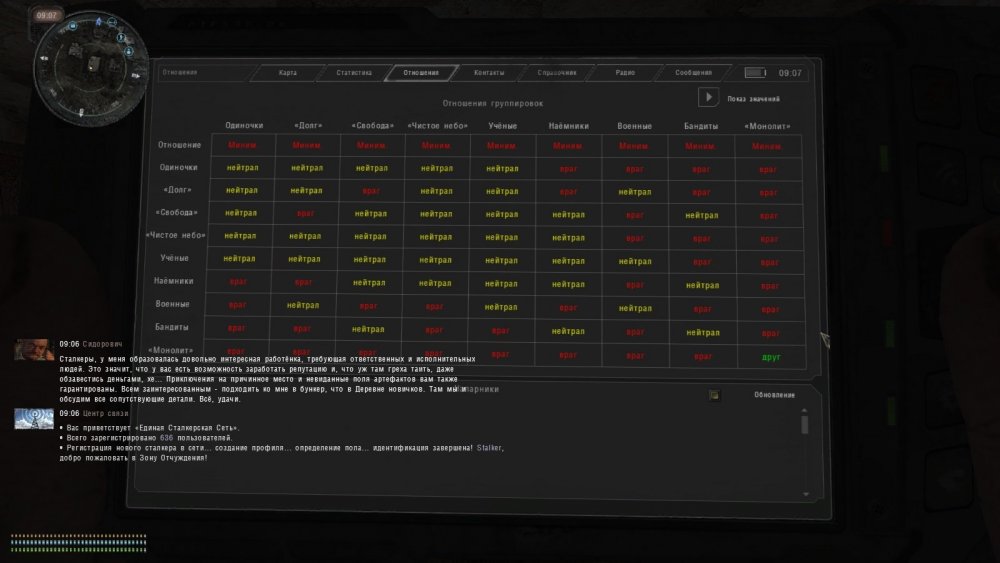The image size is (1000, 563).
Task: Click «нейтрал» in «Военные» row, «Учёные» column
Action: (x=501, y=307)
